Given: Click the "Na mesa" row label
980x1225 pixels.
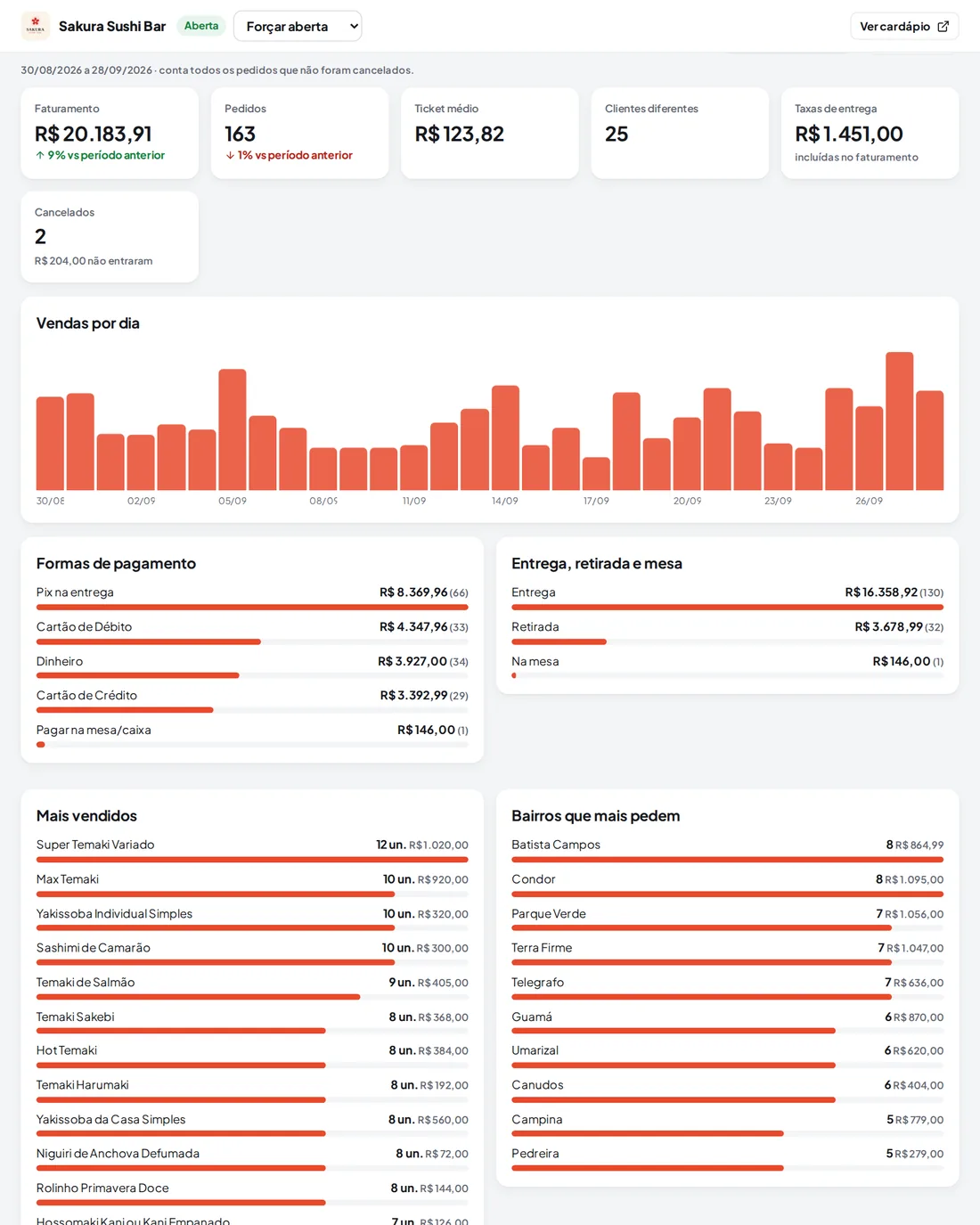Looking at the screenshot, I should click(x=535, y=661).
